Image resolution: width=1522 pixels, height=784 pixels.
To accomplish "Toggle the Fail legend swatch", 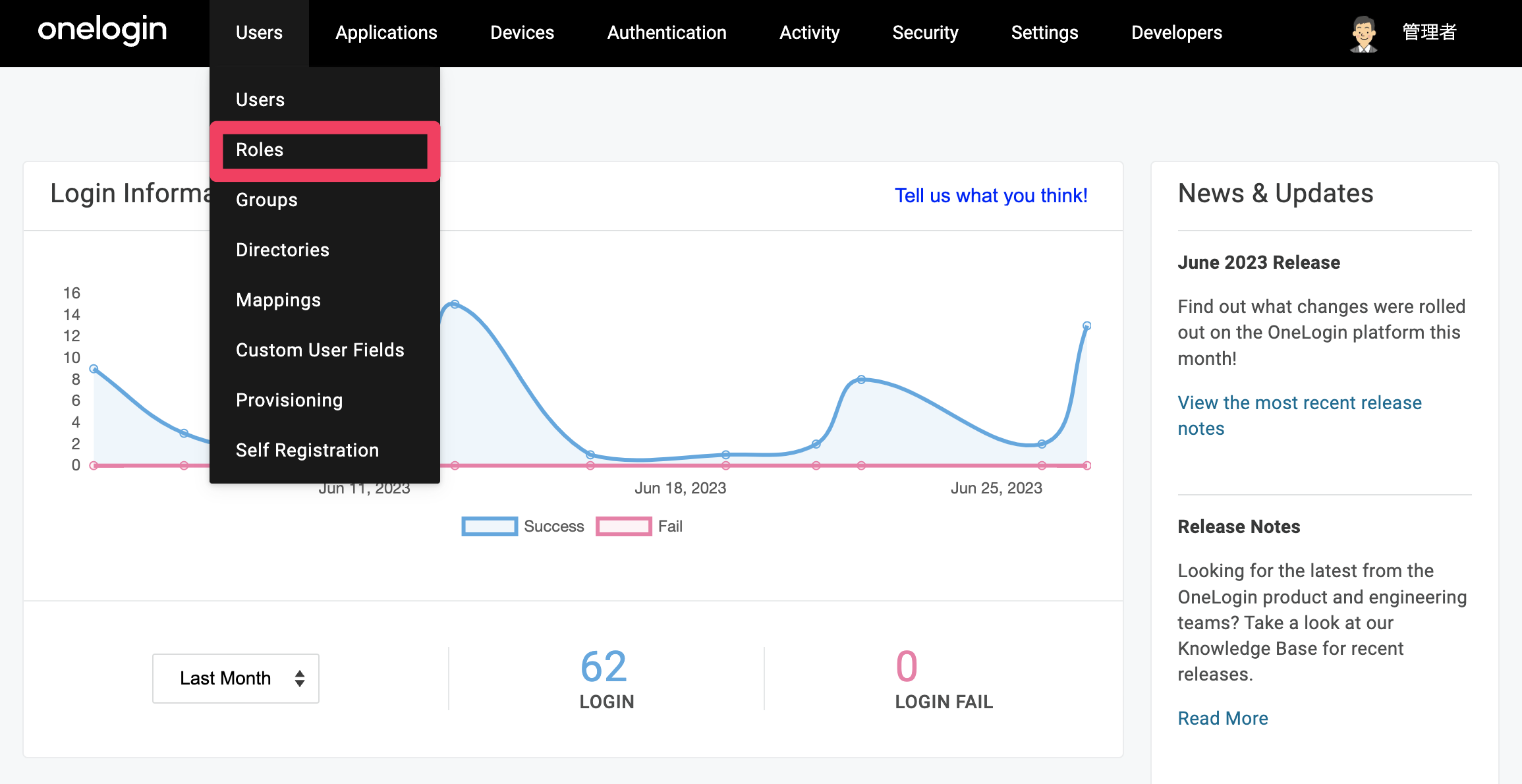I will 623,526.
